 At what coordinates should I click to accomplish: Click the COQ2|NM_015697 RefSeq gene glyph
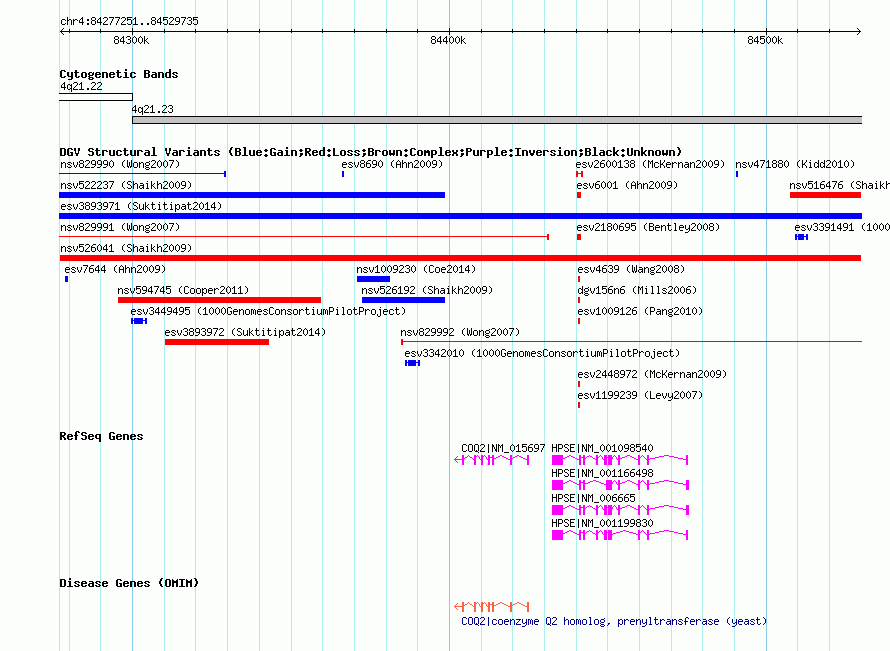(492, 460)
